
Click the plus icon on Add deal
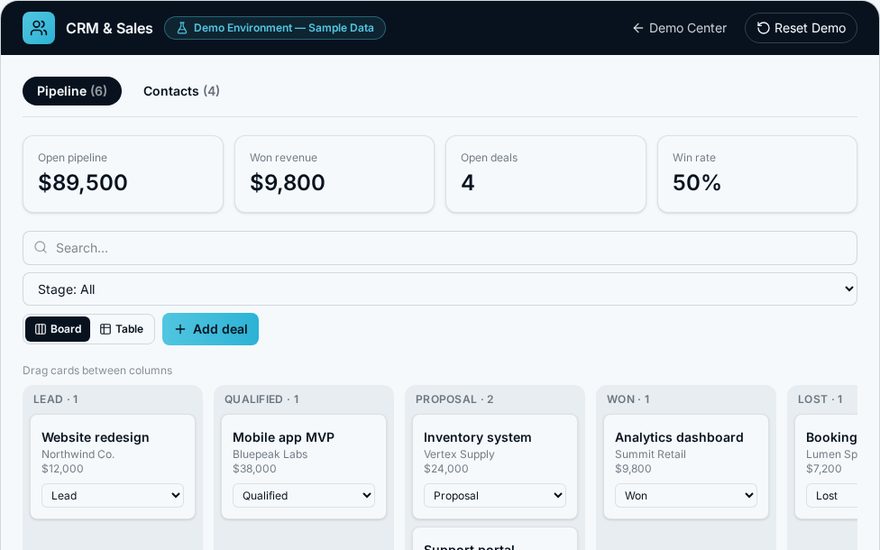[x=180, y=329]
